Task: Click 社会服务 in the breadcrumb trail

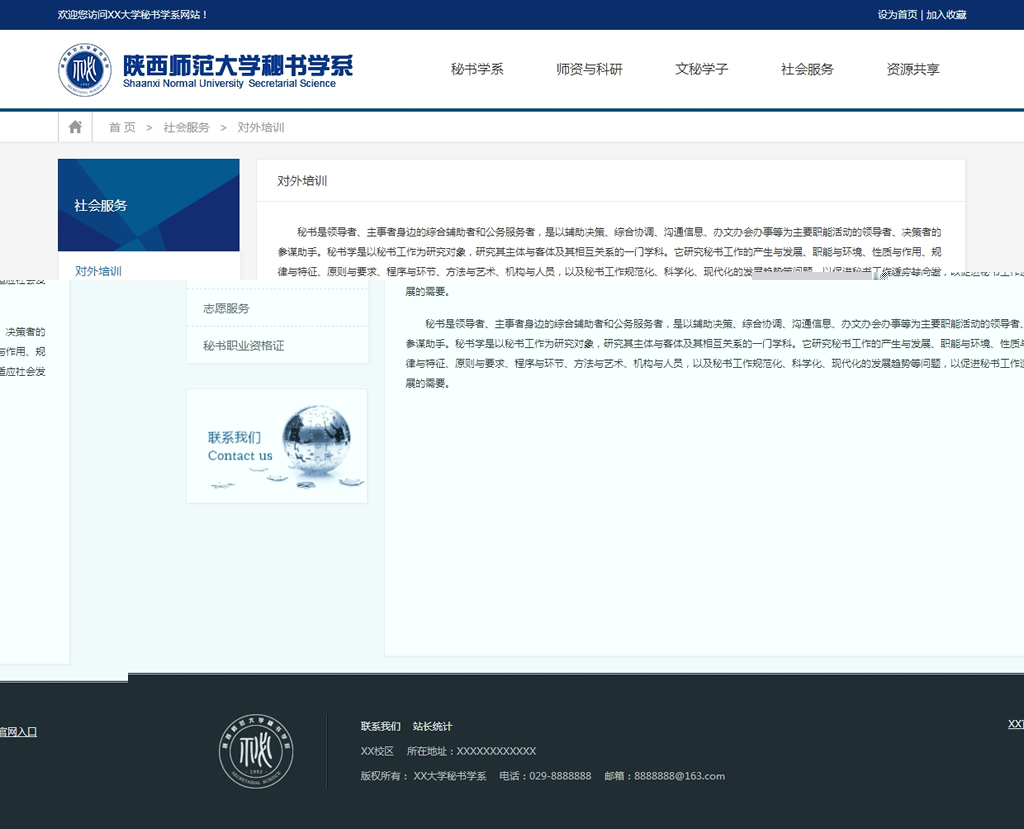Action: (x=187, y=128)
